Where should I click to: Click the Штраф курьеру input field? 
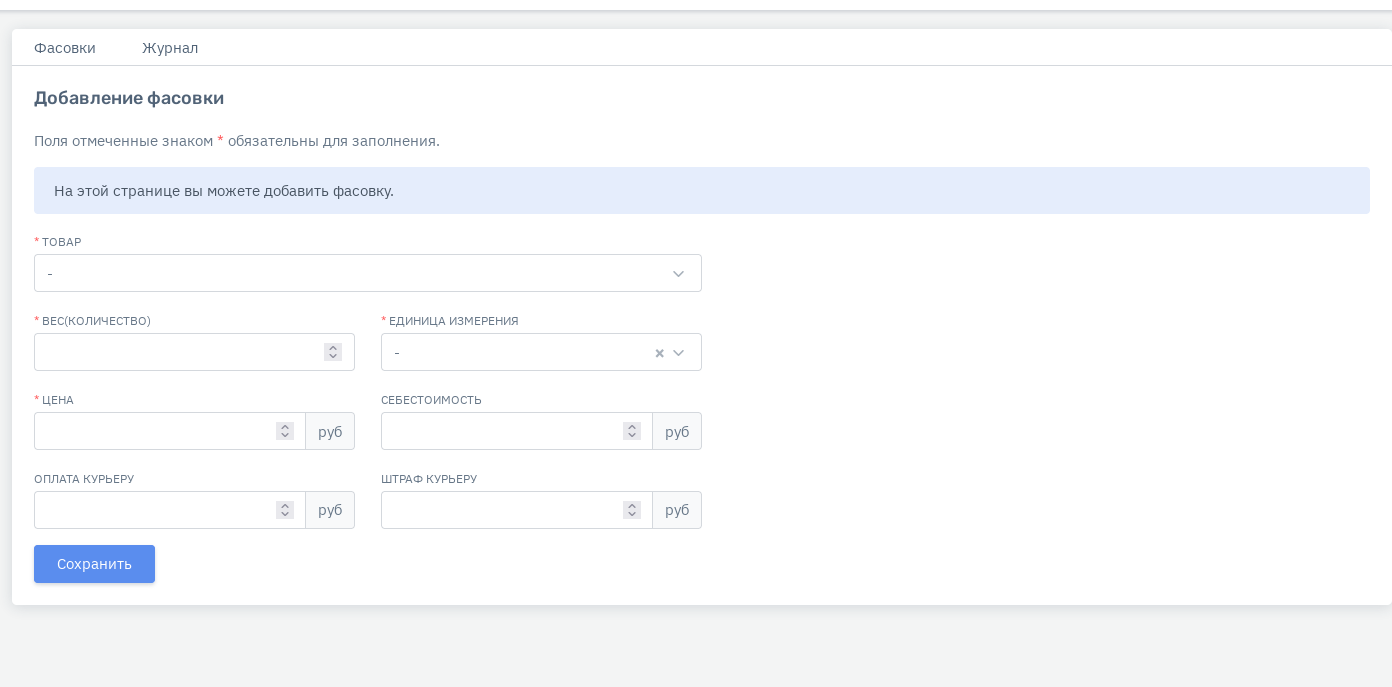click(502, 510)
